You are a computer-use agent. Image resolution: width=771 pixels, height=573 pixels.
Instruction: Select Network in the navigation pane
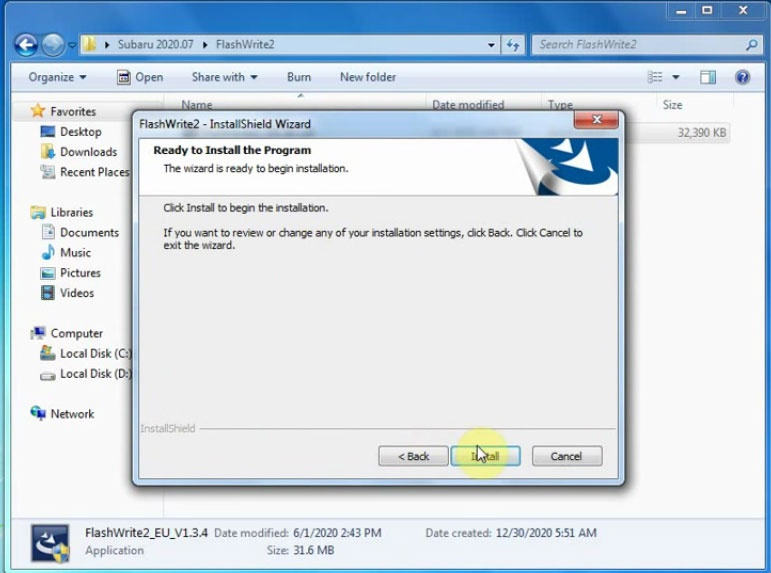(72, 414)
